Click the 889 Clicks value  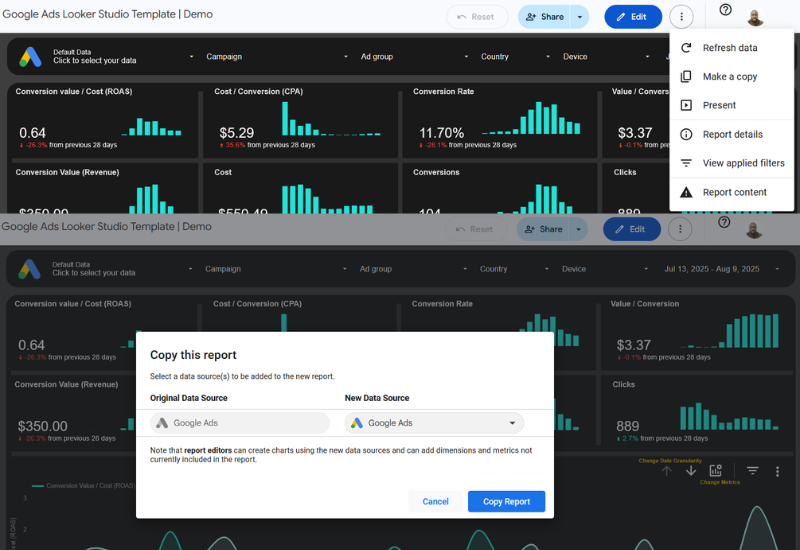pos(628,426)
